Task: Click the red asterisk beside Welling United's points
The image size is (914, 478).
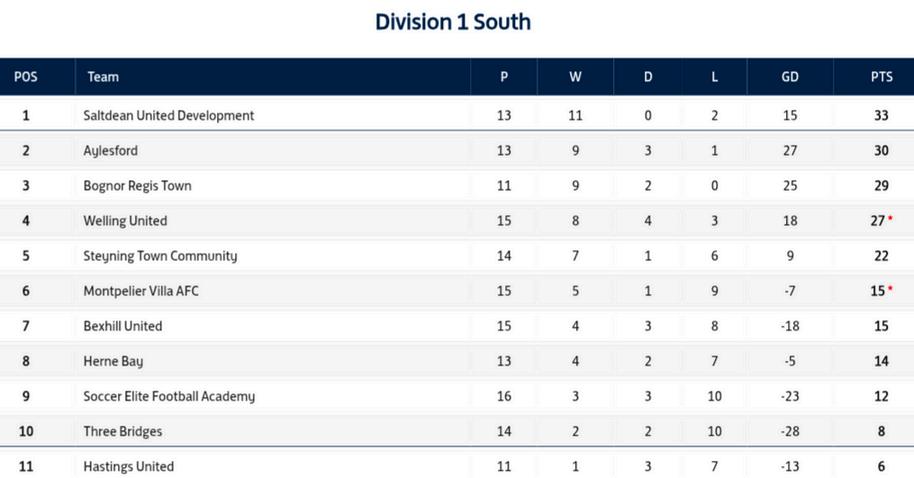Action: pos(890,218)
